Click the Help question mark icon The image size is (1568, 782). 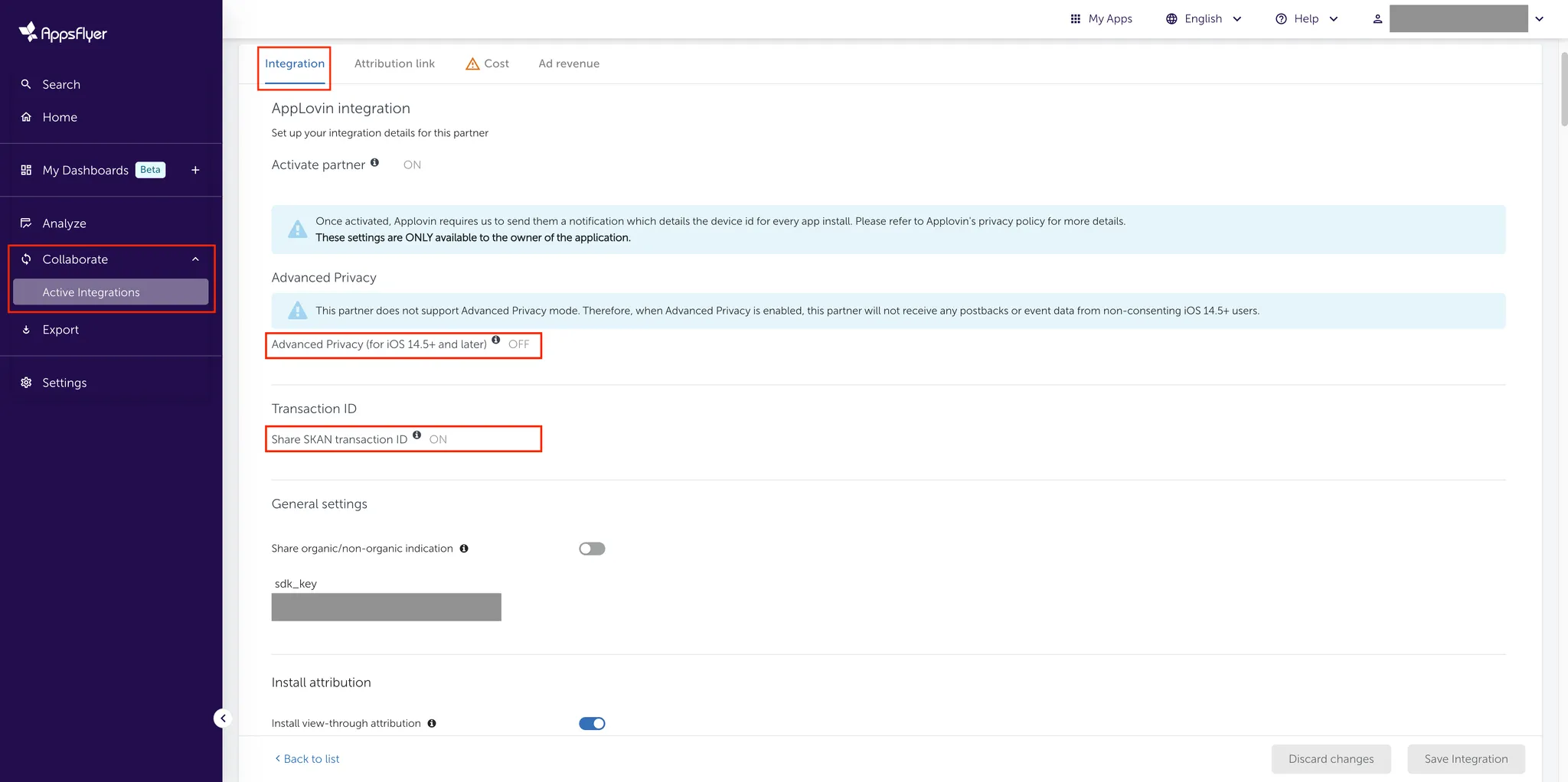click(1281, 18)
